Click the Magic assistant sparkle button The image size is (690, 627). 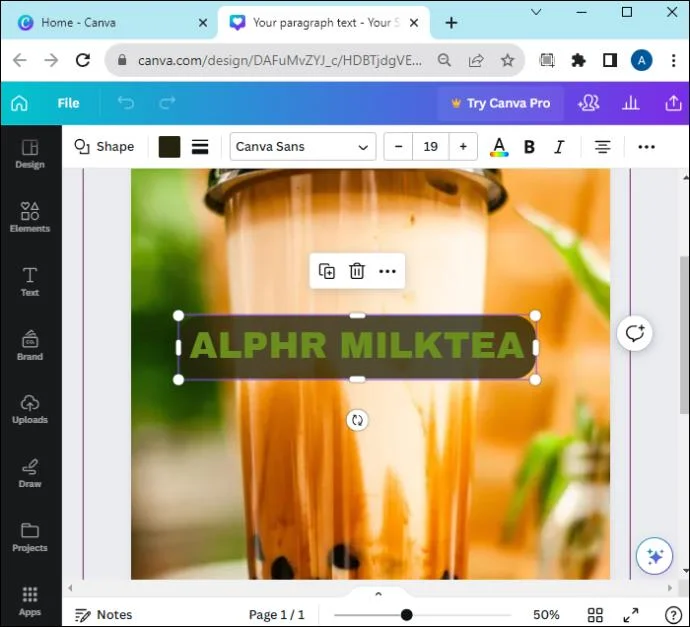654,556
